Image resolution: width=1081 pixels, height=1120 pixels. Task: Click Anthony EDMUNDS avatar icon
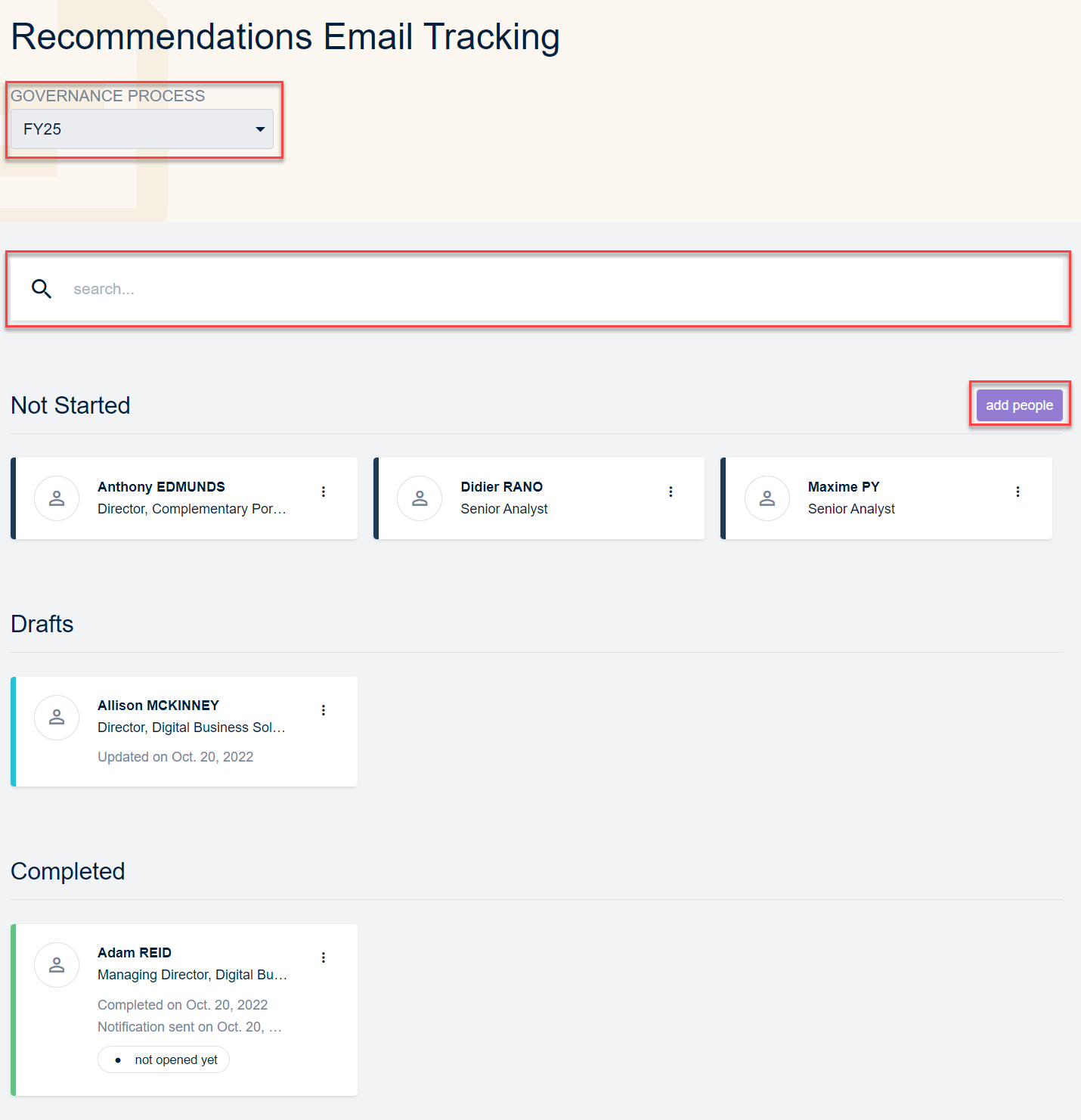57,498
